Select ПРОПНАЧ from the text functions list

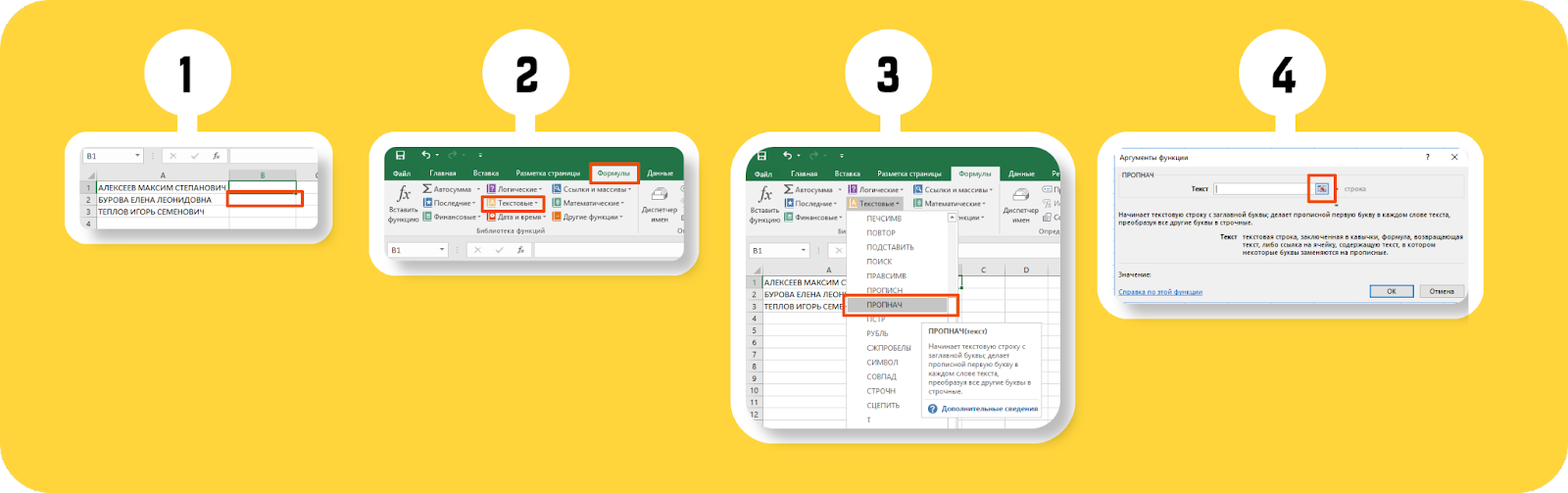(885, 305)
